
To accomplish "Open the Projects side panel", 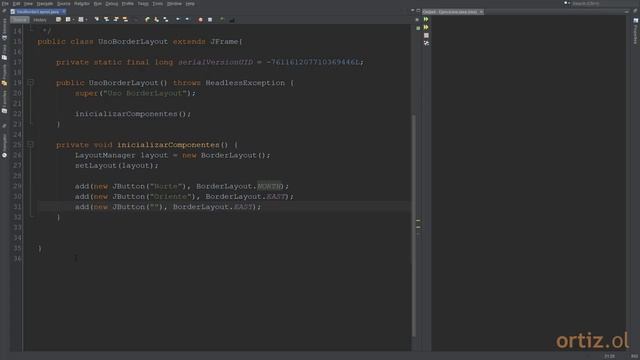I will (4, 75).
